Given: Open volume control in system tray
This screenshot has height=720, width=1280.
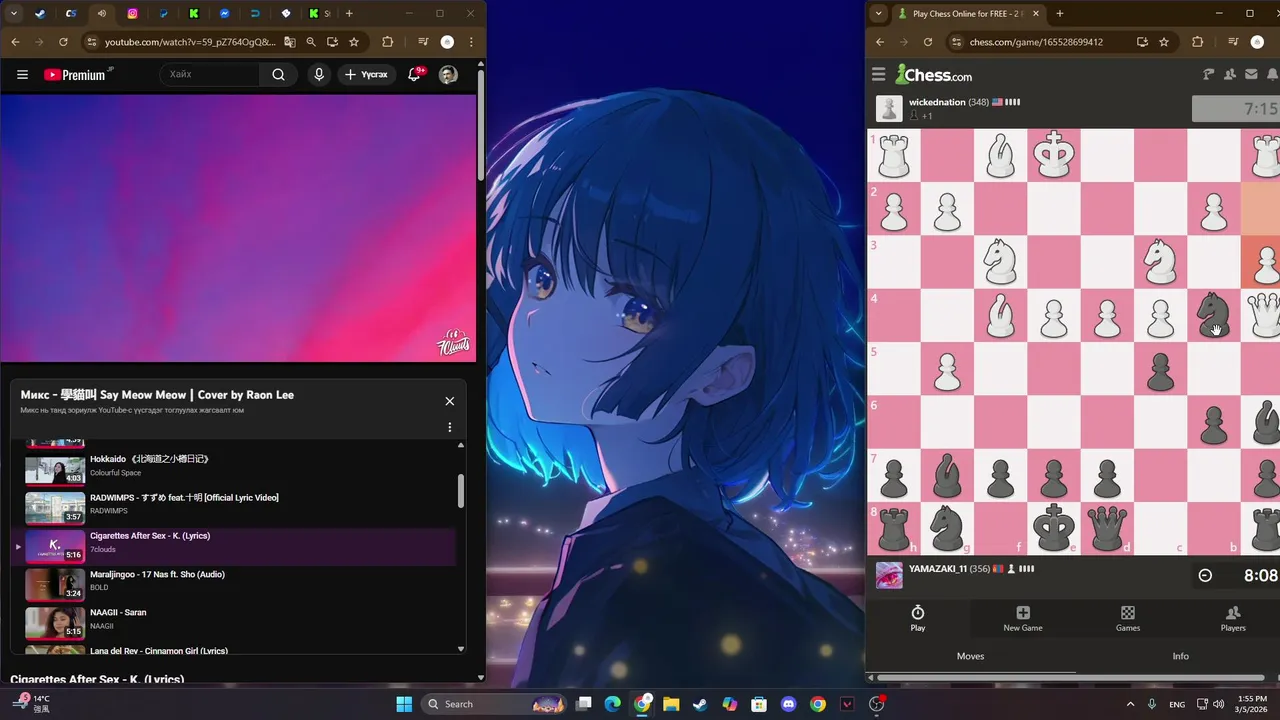Looking at the screenshot, I should (x=1218, y=704).
